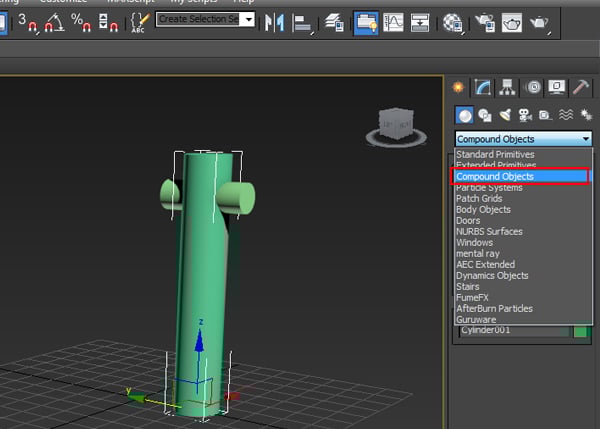This screenshot has width=600, height=429.
Task: Switch to Motion panel tab
Action: click(x=533, y=87)
